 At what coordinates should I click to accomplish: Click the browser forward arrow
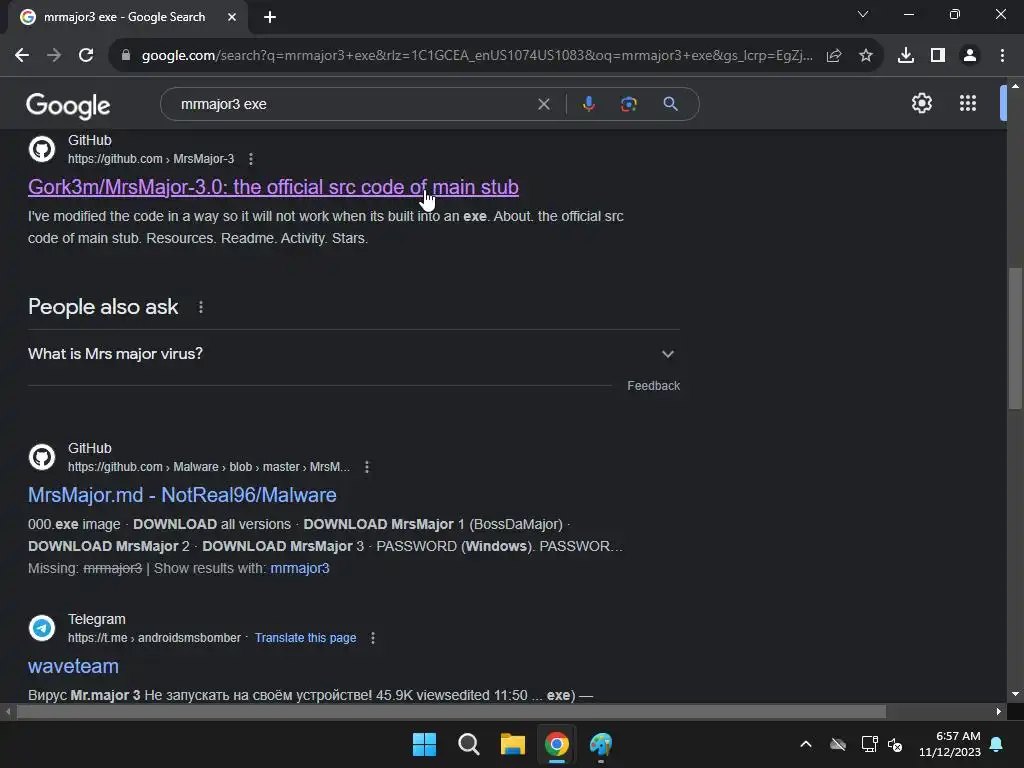point(54,56)
